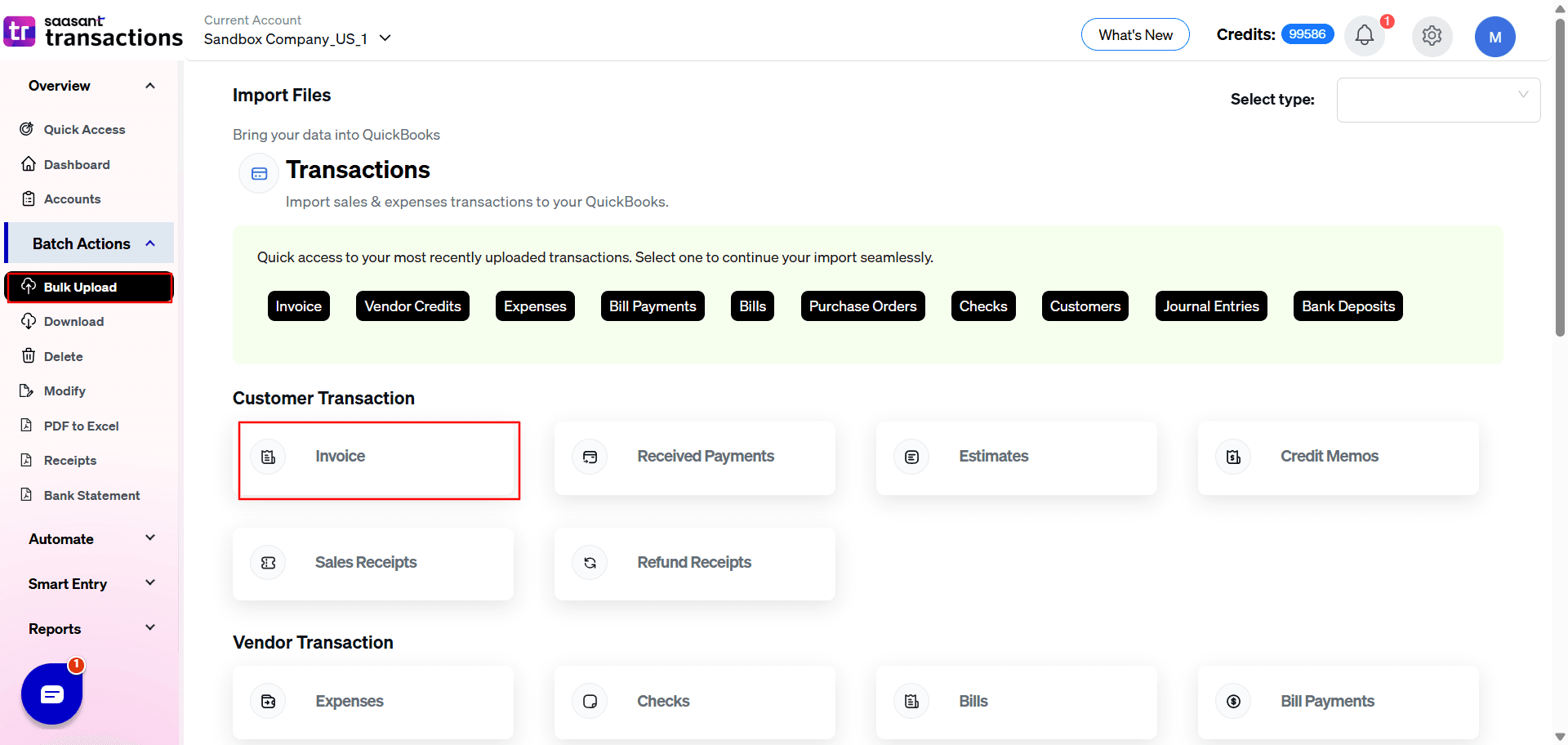The height and width of the screenshot is (745, 1568).
Task: Select Accounts in the sidebar
Action: click(x=72, y=199)
